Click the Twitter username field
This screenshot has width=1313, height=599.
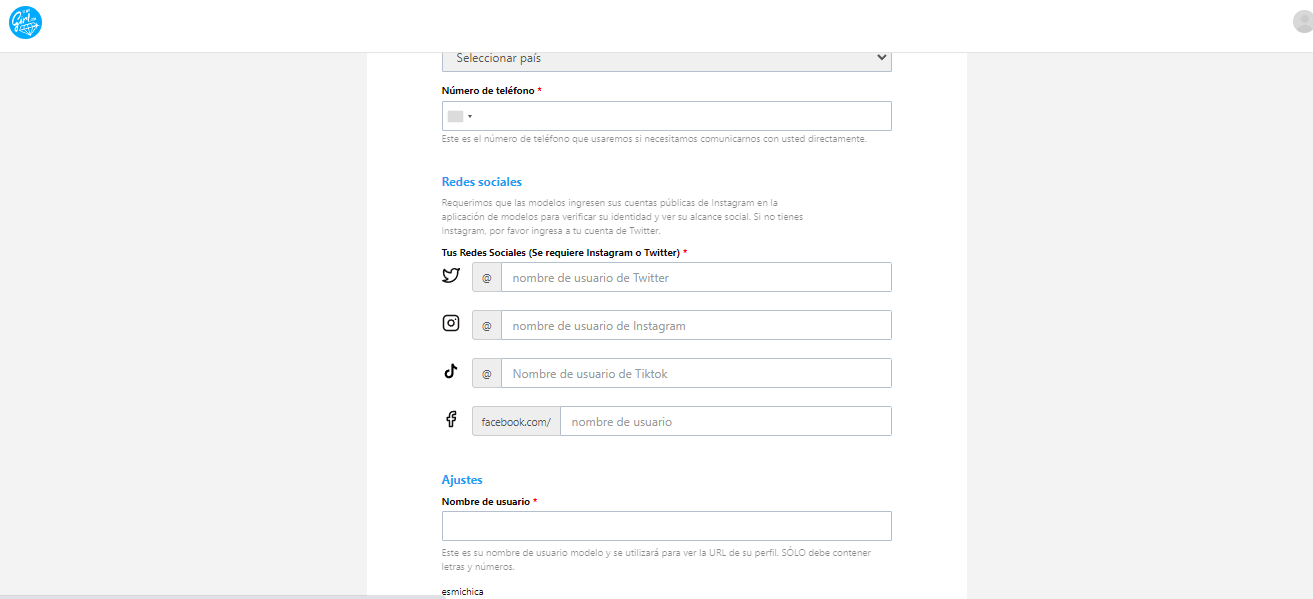695,278
